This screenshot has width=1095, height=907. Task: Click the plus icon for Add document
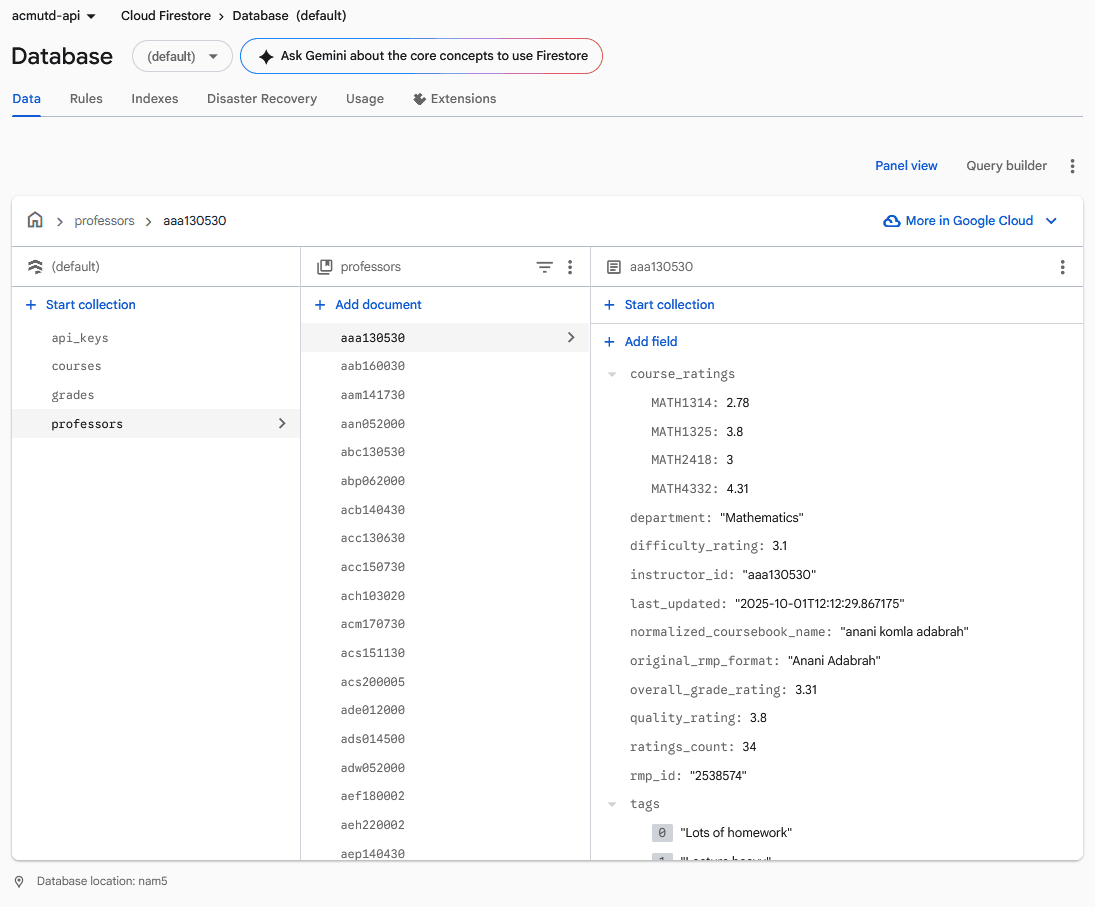tap(320, 304)
